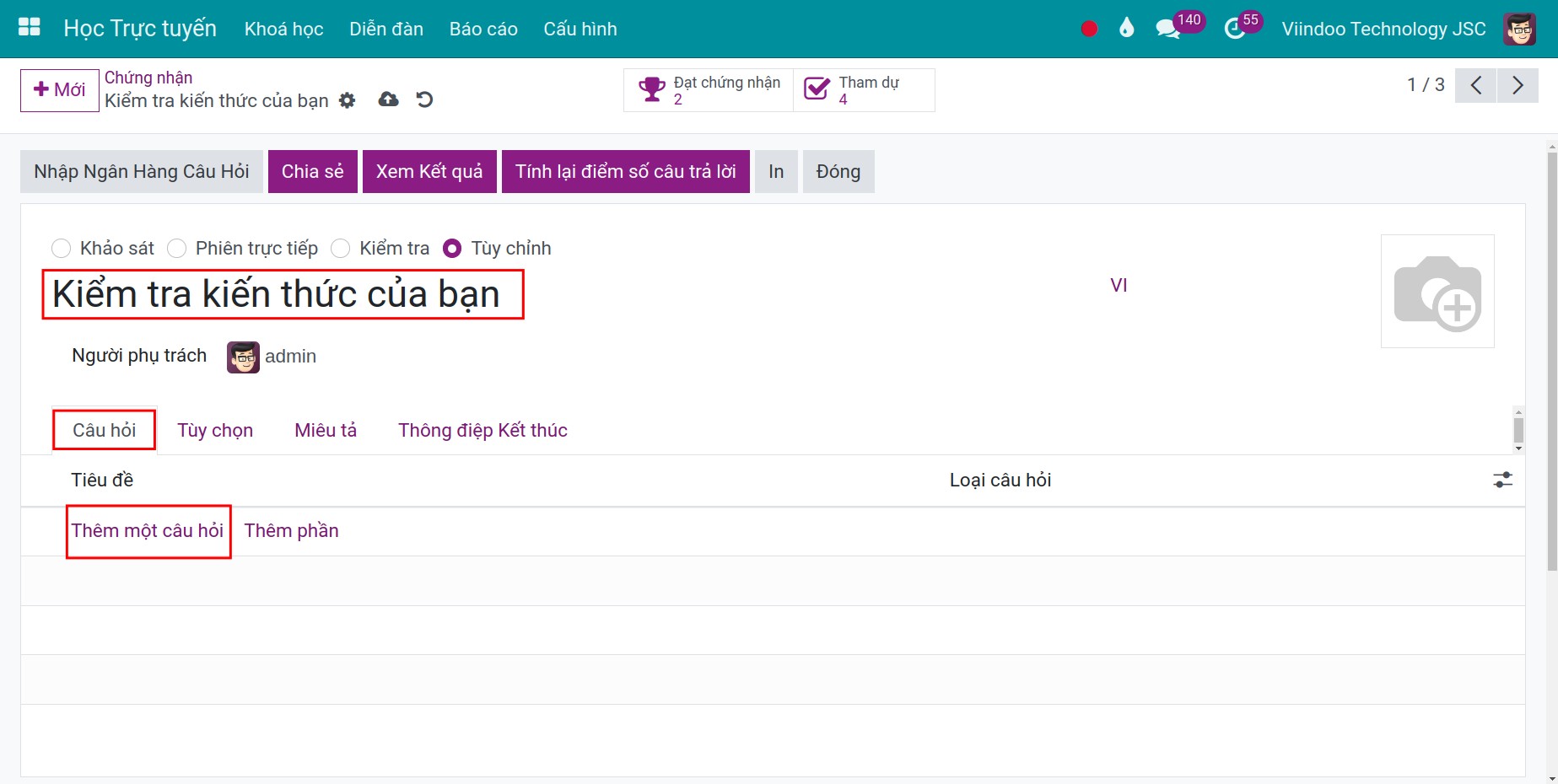
Task: Click the small inner tab area scrollbar
Action: 1518,430
